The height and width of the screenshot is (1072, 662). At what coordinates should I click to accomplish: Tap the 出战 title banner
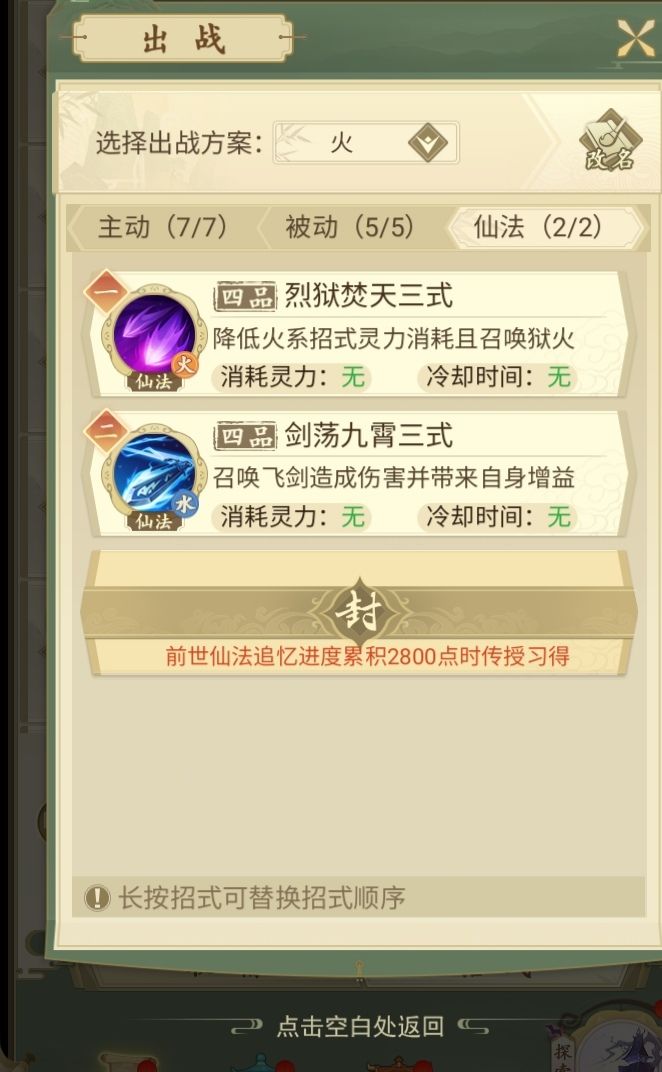coord(183,38)
